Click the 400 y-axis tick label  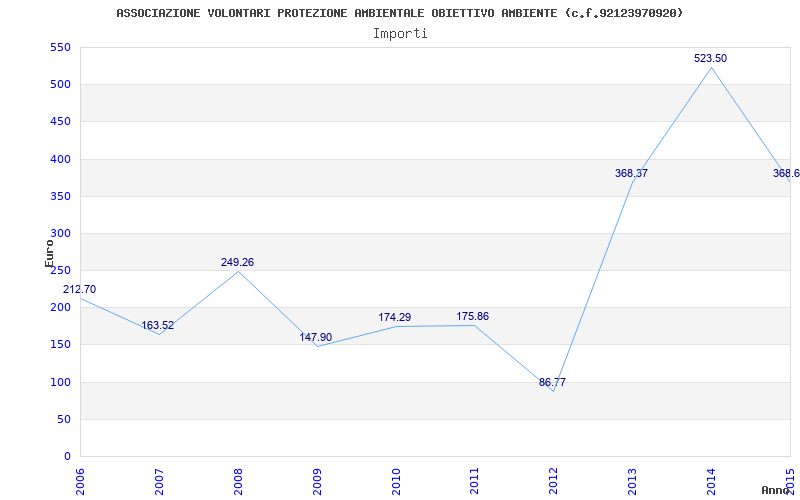60,159
